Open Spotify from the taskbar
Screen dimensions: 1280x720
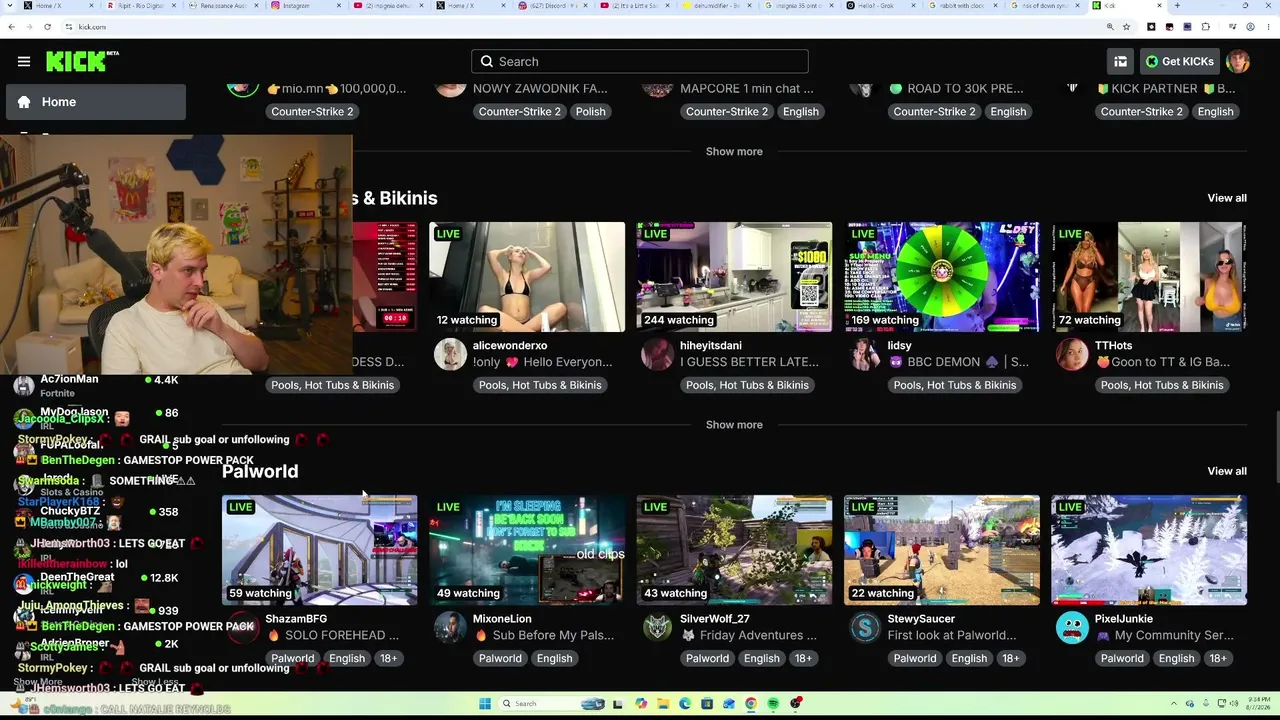tap(773, 704)
